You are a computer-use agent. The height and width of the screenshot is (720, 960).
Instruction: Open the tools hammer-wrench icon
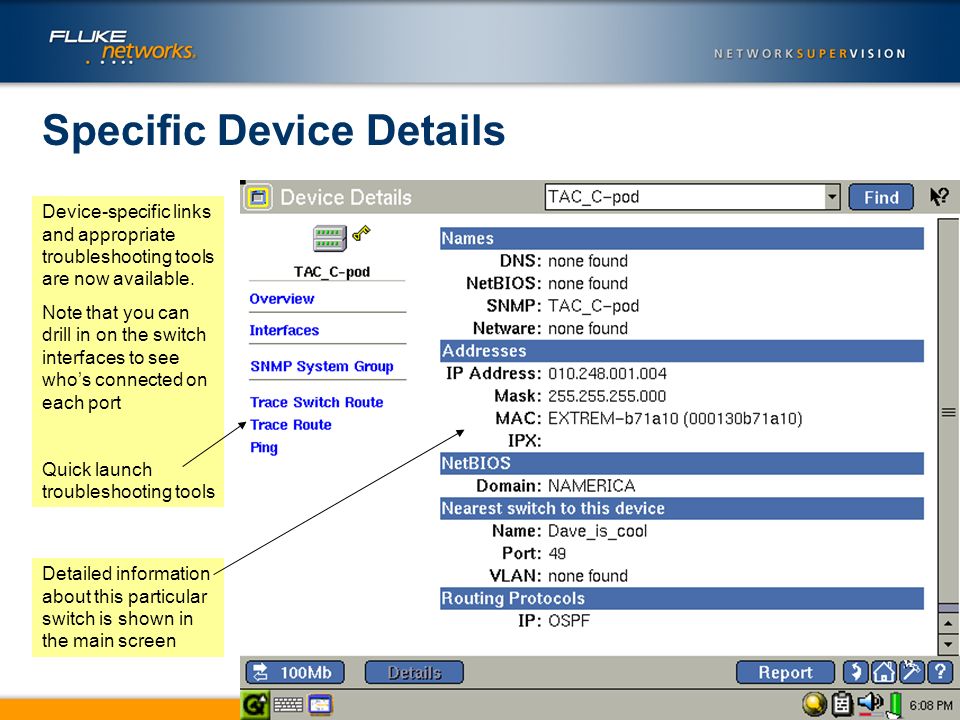(911, 672)
